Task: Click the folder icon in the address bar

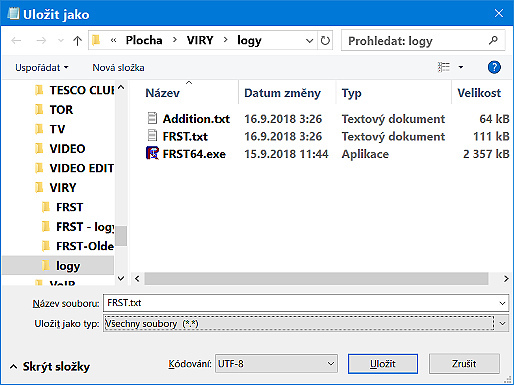Action: click(x=96, y=40)
